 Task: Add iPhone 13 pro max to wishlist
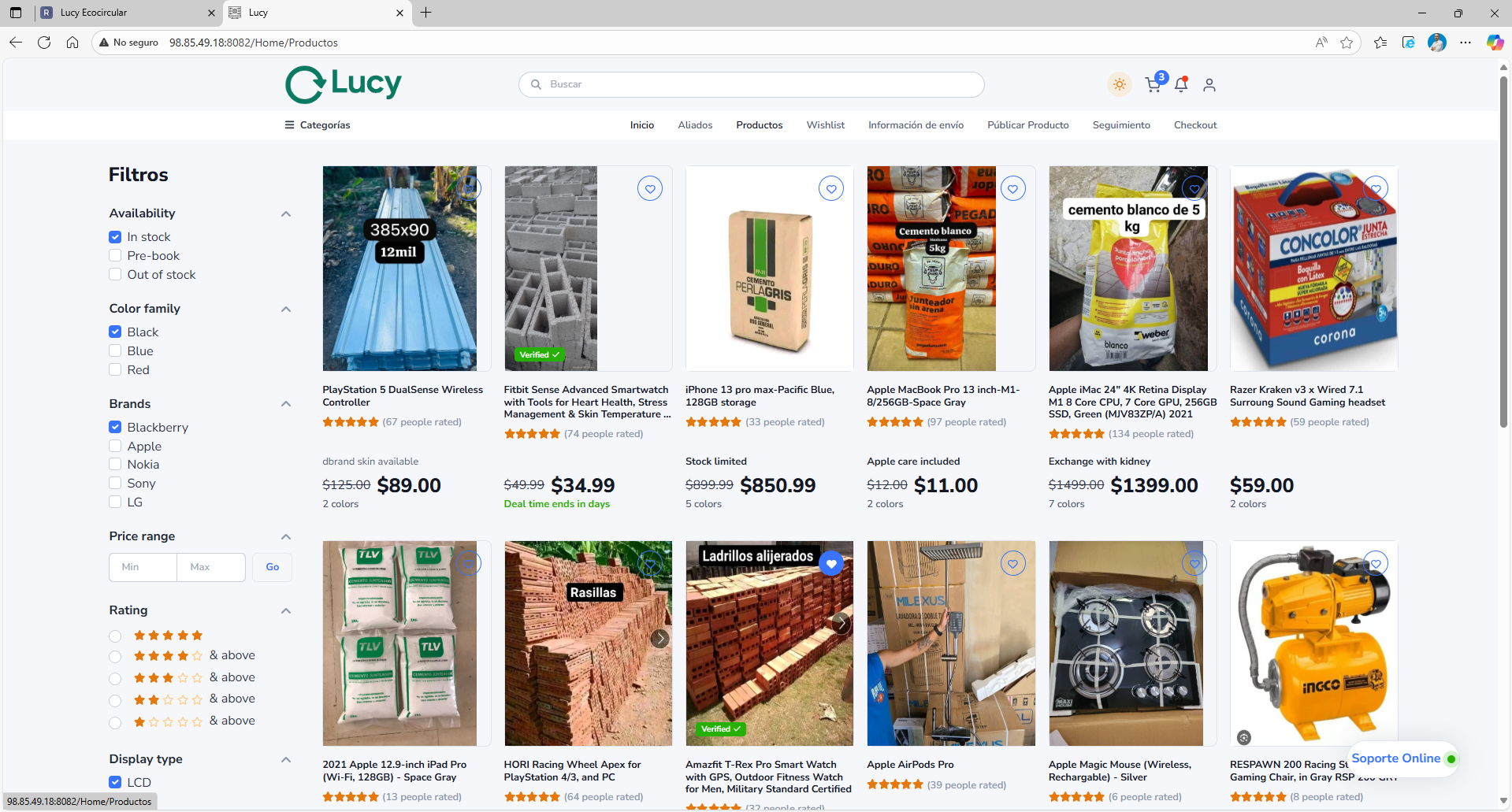pos(831,189)
